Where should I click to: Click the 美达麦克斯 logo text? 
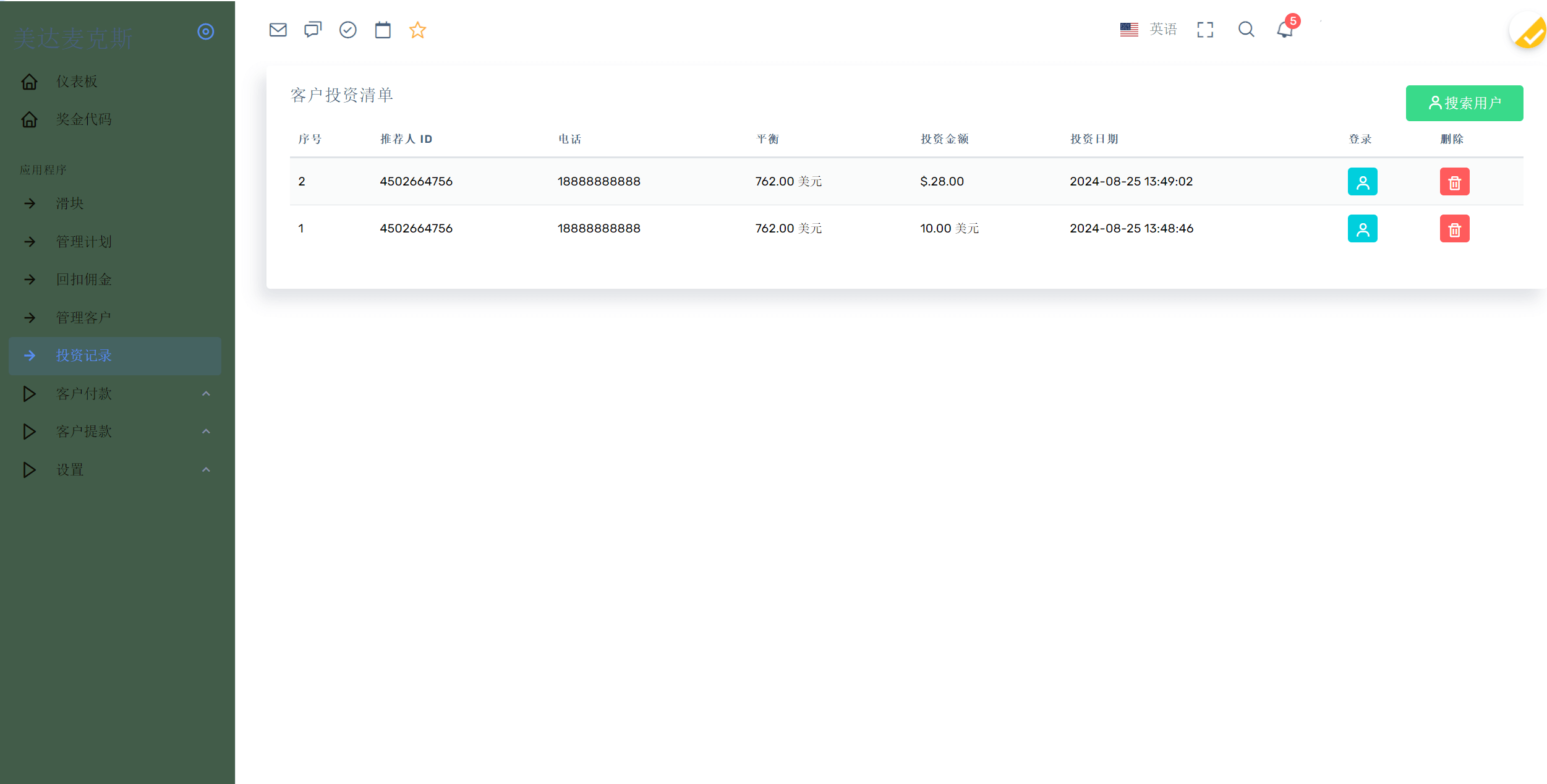tap(73, 39)
